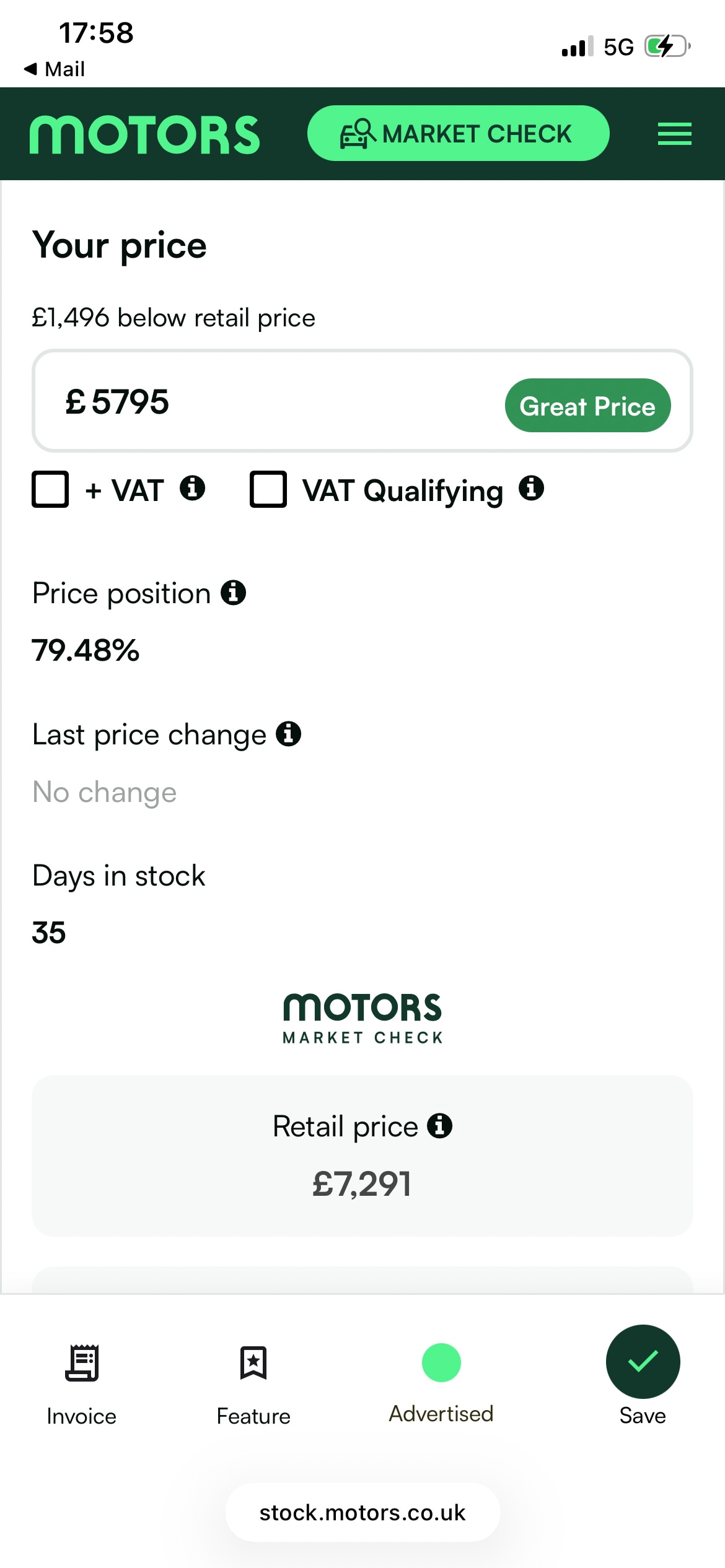Open Last price change info tooltip

coord(288,734)
